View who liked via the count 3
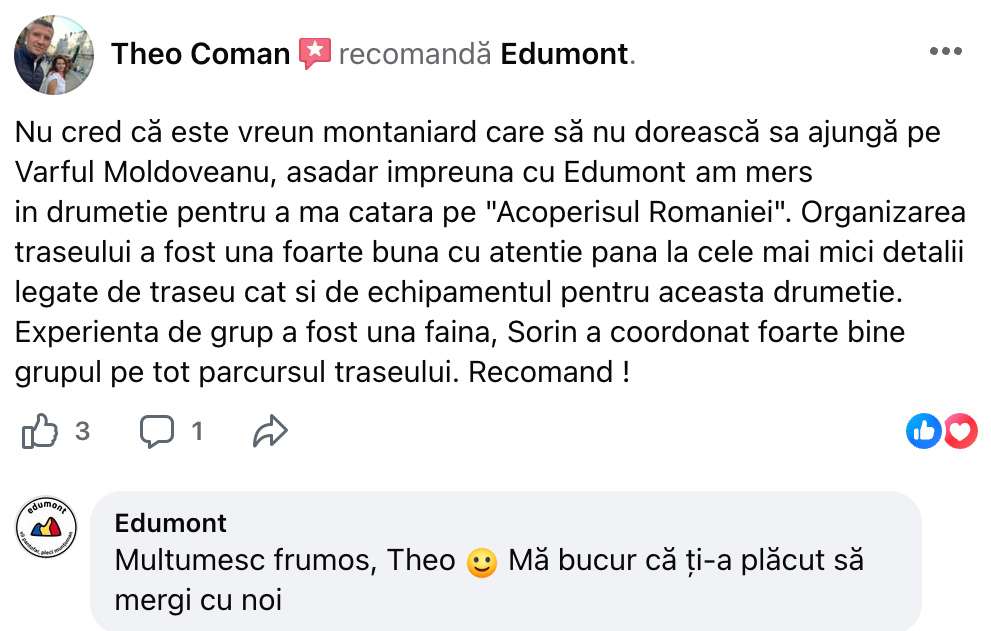Viewport: 991px width, 631px height. [x=82, y=431]
